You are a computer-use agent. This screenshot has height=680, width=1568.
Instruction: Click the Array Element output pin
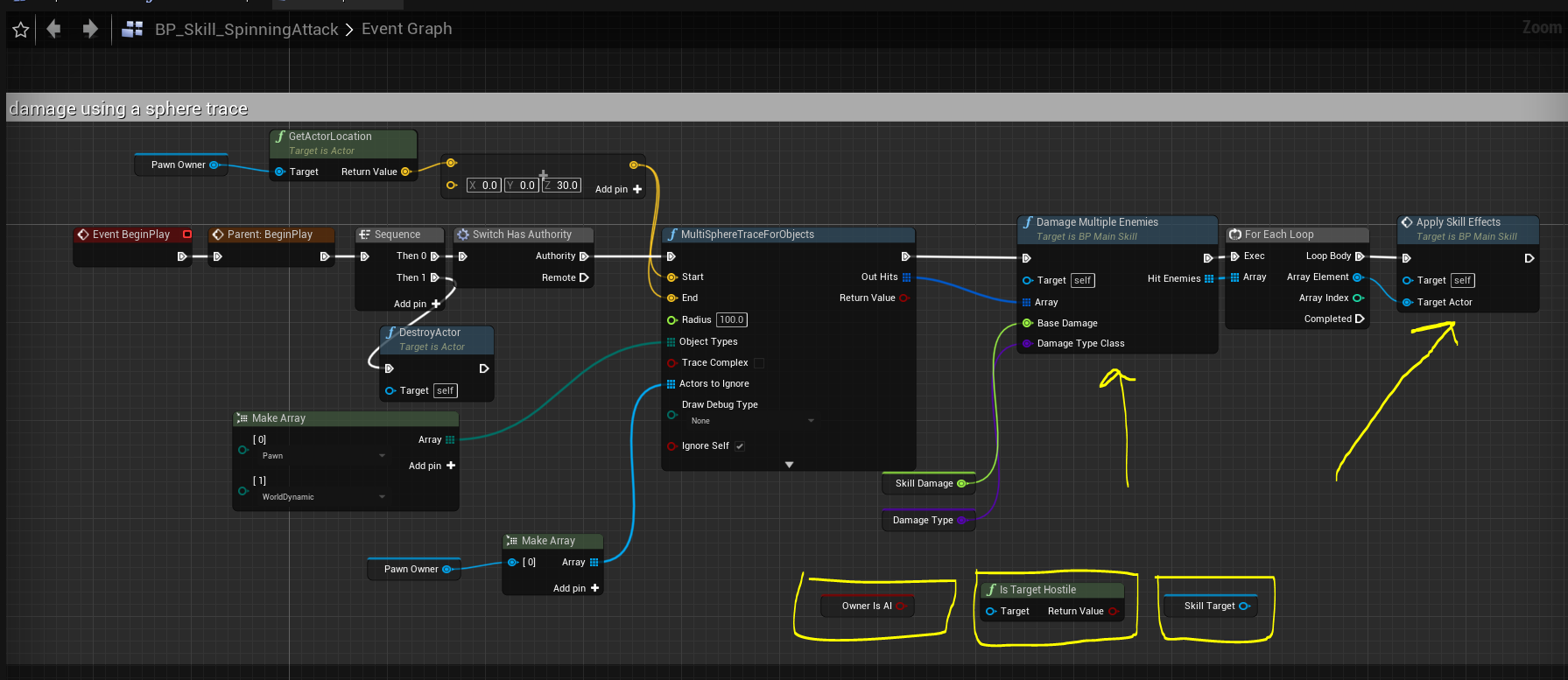1358,277
